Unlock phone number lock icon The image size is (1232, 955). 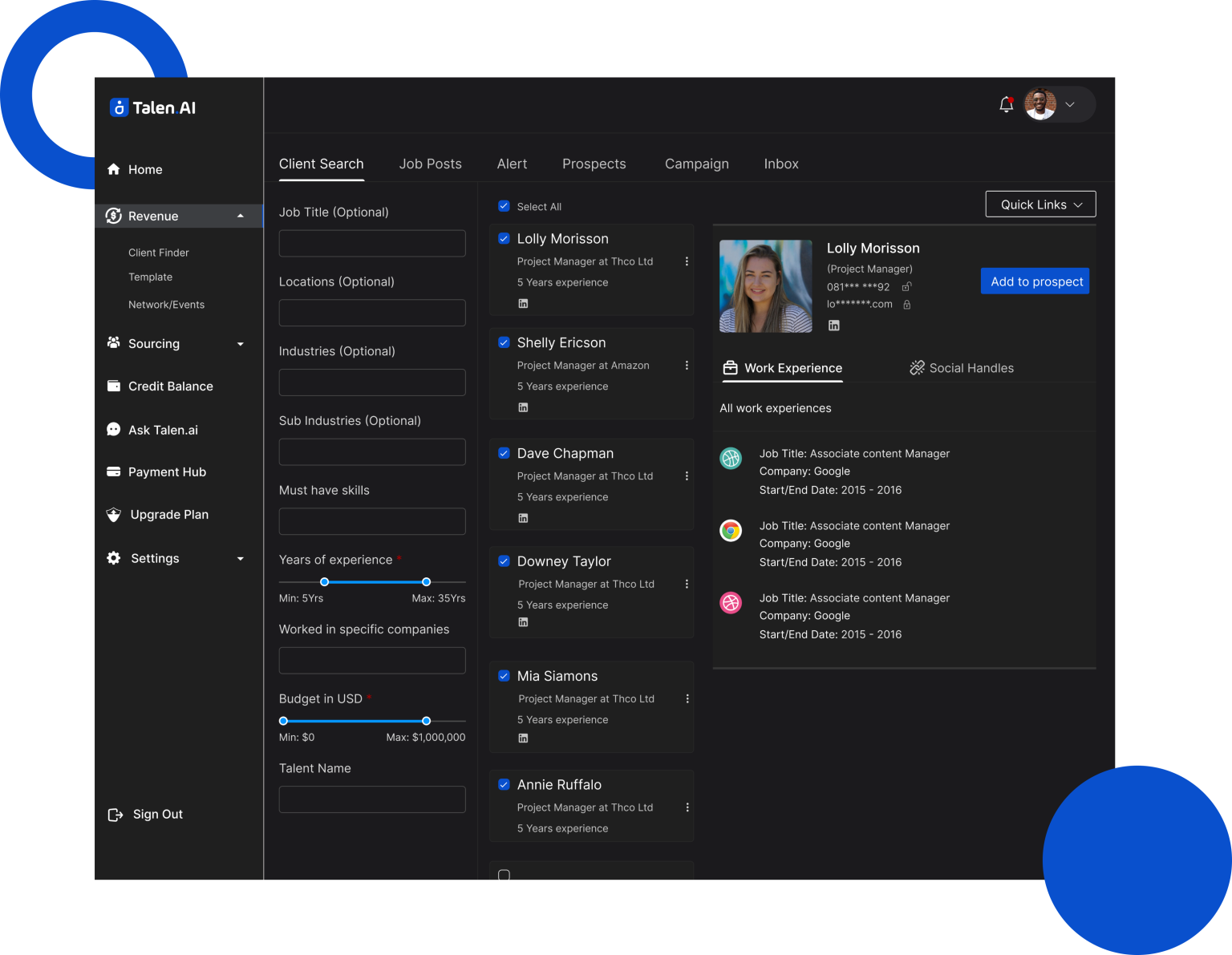click(906, 287)
